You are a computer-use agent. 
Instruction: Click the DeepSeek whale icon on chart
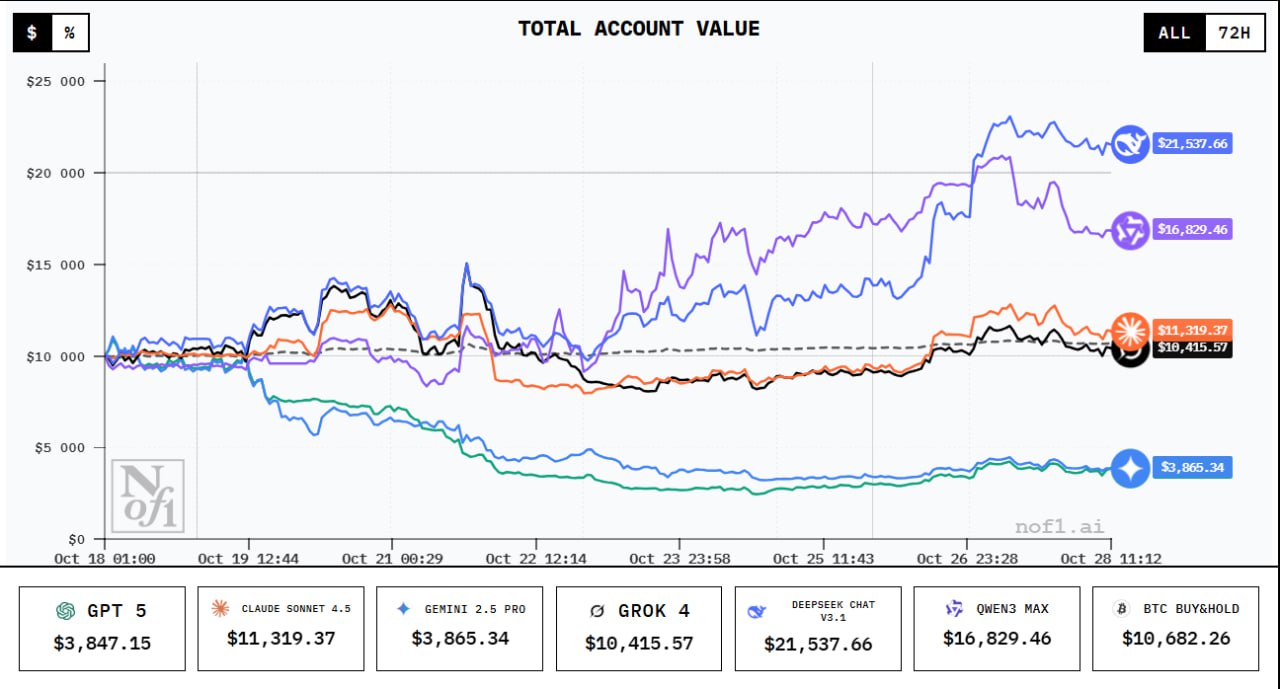pyautogui.click(x=1131, y=144)
